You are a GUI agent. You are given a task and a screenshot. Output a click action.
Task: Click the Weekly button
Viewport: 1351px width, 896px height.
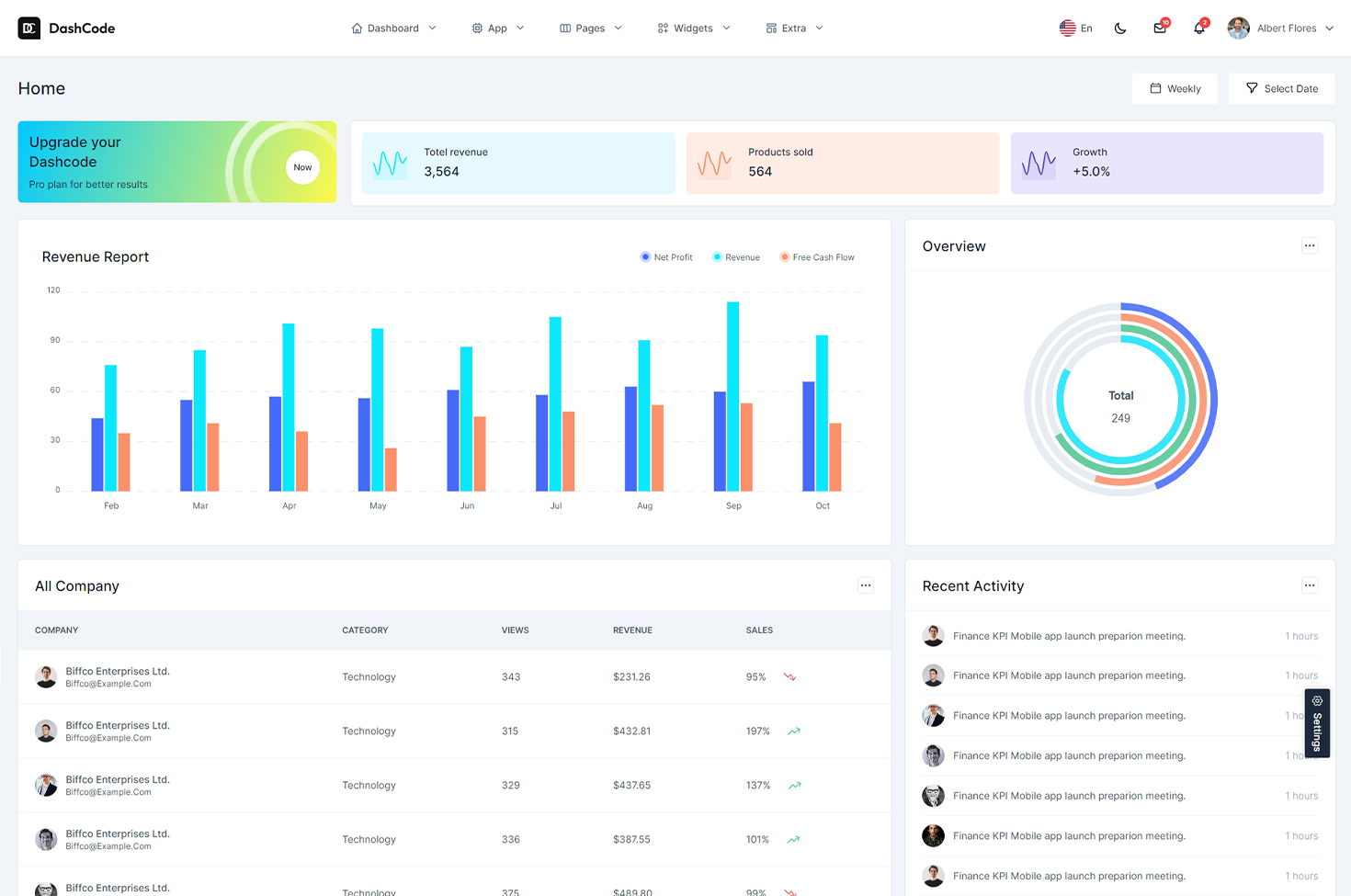(1175, 89)
